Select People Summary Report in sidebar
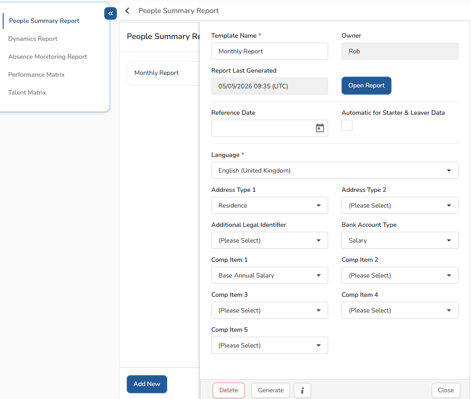 [44, 21]
